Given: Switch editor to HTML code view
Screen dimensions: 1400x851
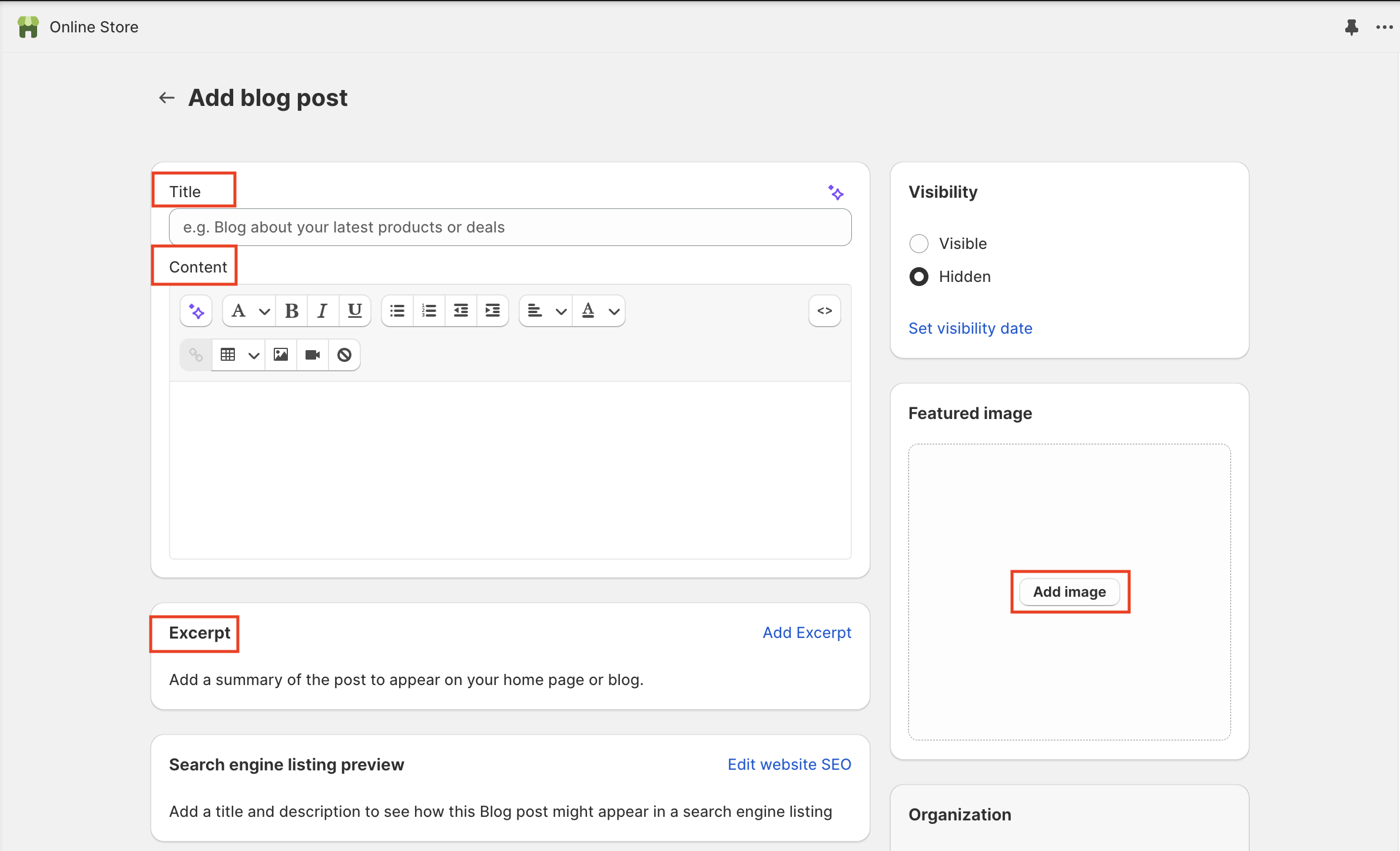Looking at the screenshot, I should (824, 311).
